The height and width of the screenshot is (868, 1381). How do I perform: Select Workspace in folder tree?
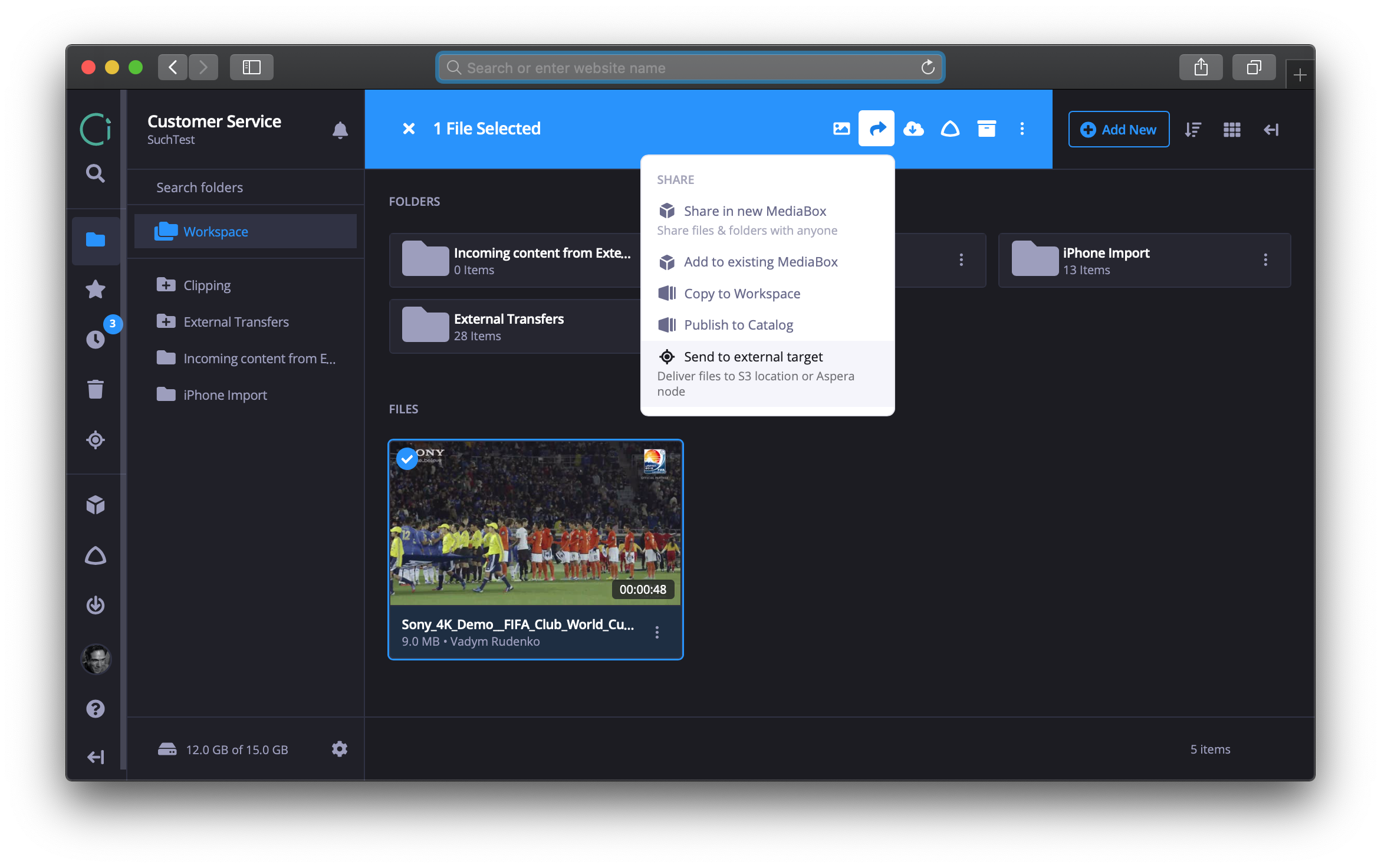click(x=245, y=231)
